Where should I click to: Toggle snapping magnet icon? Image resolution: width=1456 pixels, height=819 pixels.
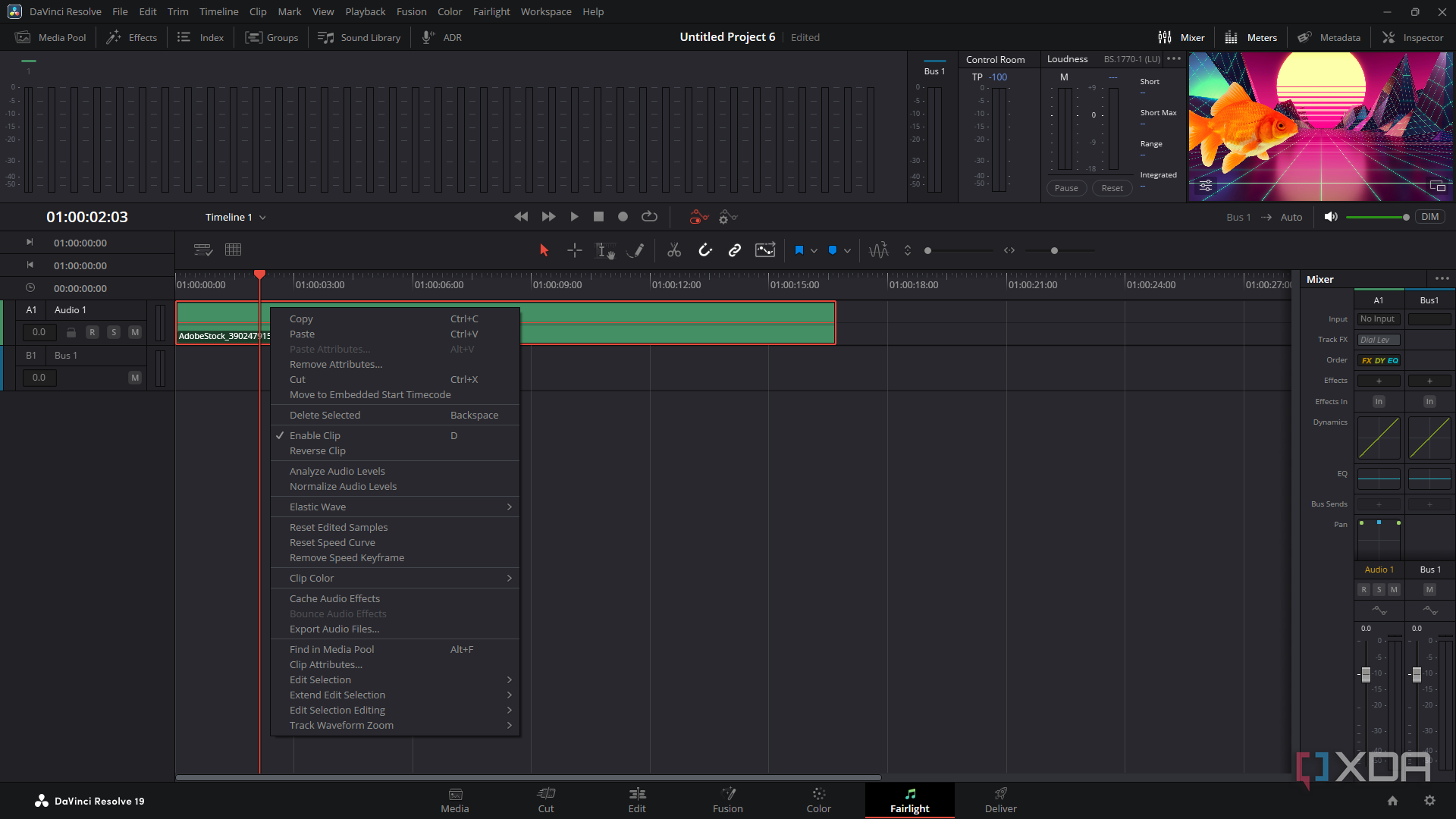click(705, 250)
